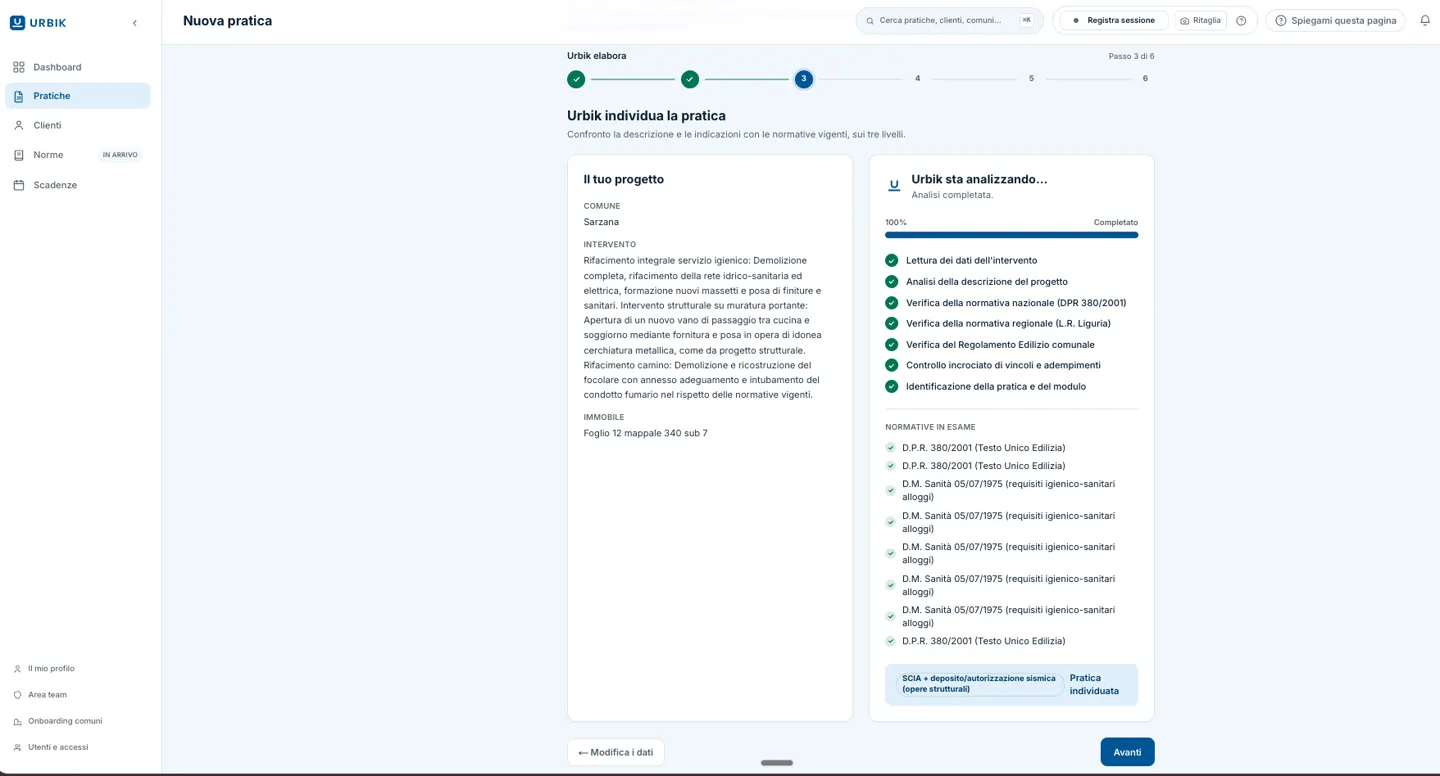Click the text Foglio 12 mappale 340 sub 7
Screen dimensions: 1440x776
click(646, 433)
